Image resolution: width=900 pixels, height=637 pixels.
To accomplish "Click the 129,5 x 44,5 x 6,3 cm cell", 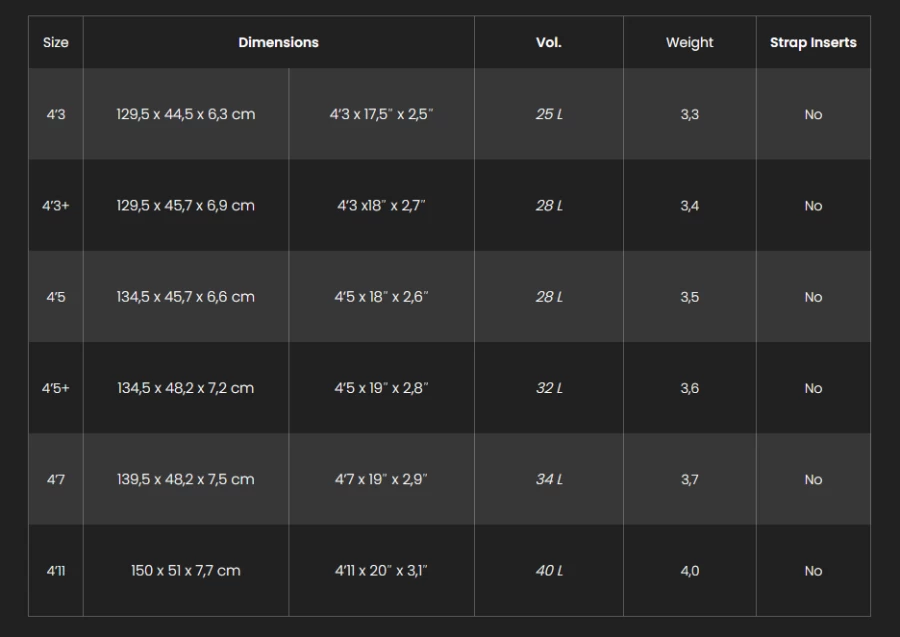I will [x=186, y=114].
